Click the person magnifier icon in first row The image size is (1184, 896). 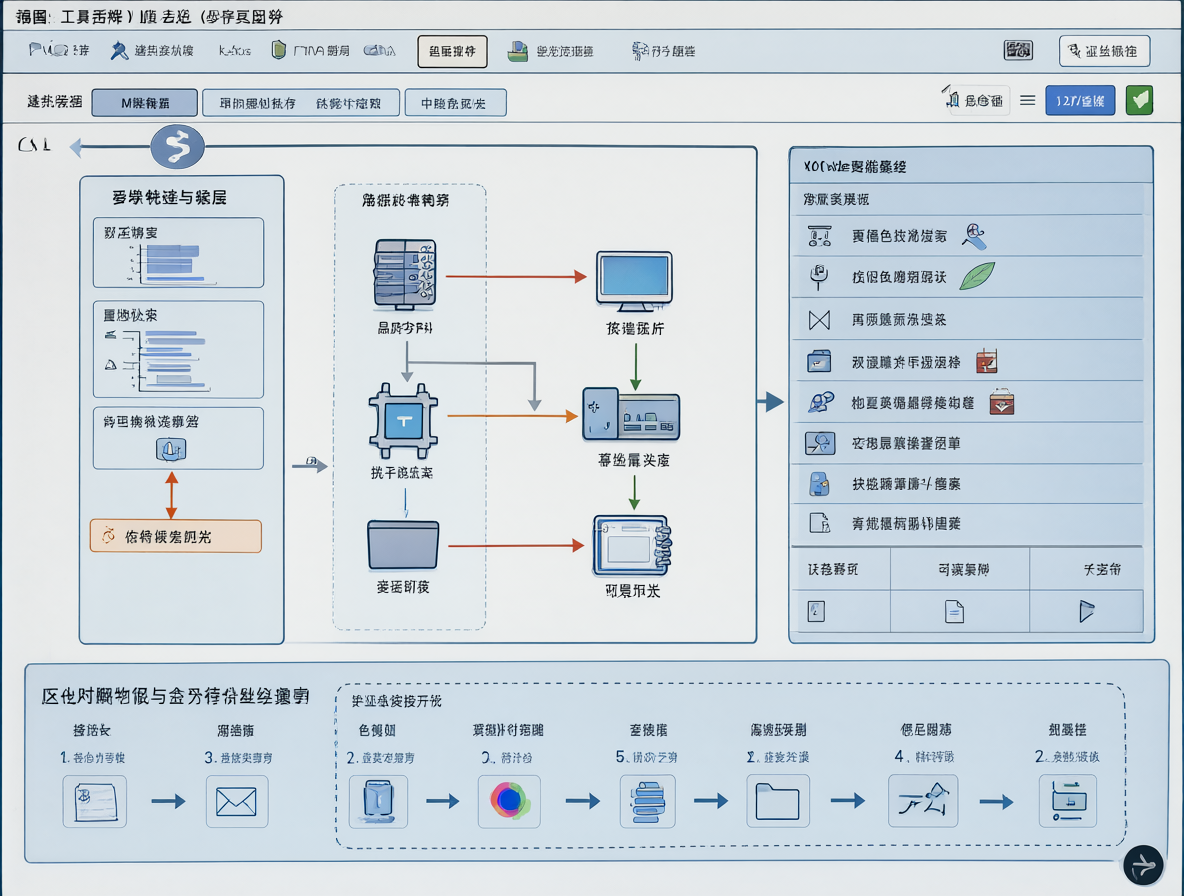point(974,236)
